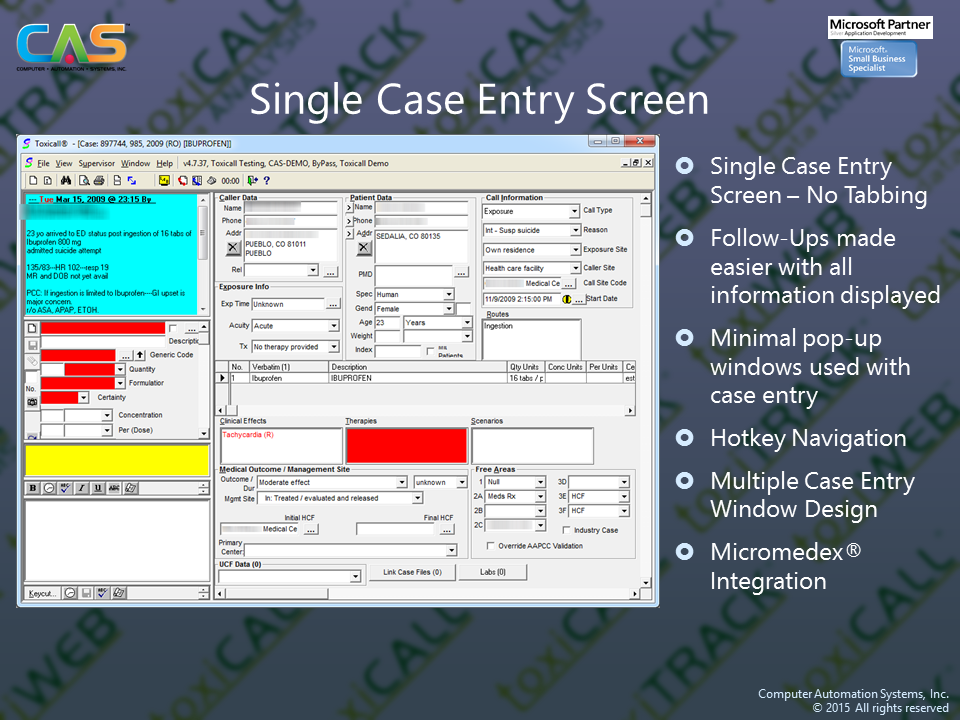
Task: Open the Supervisor menu
Action: 97,163
